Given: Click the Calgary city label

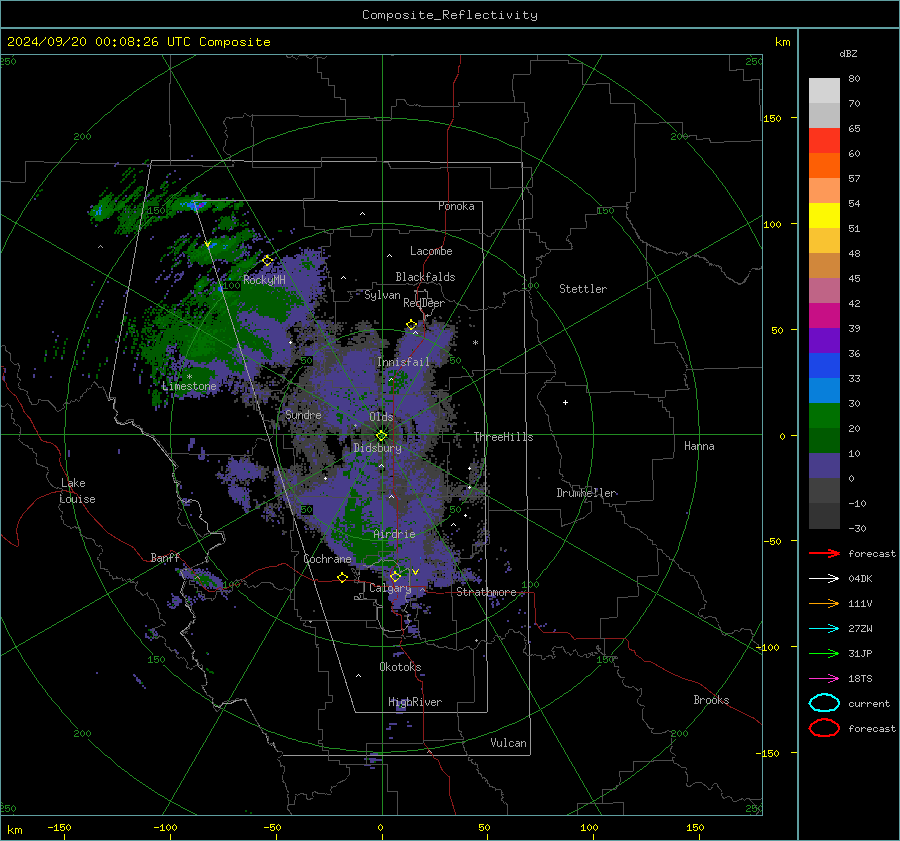Looking at the screenshot, I should click(390, 588).
